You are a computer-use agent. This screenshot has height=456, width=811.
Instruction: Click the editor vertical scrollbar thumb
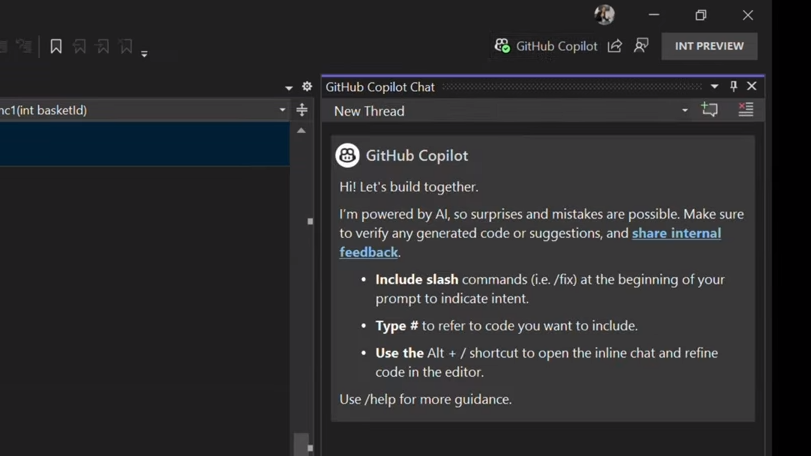tap(301, 444)
